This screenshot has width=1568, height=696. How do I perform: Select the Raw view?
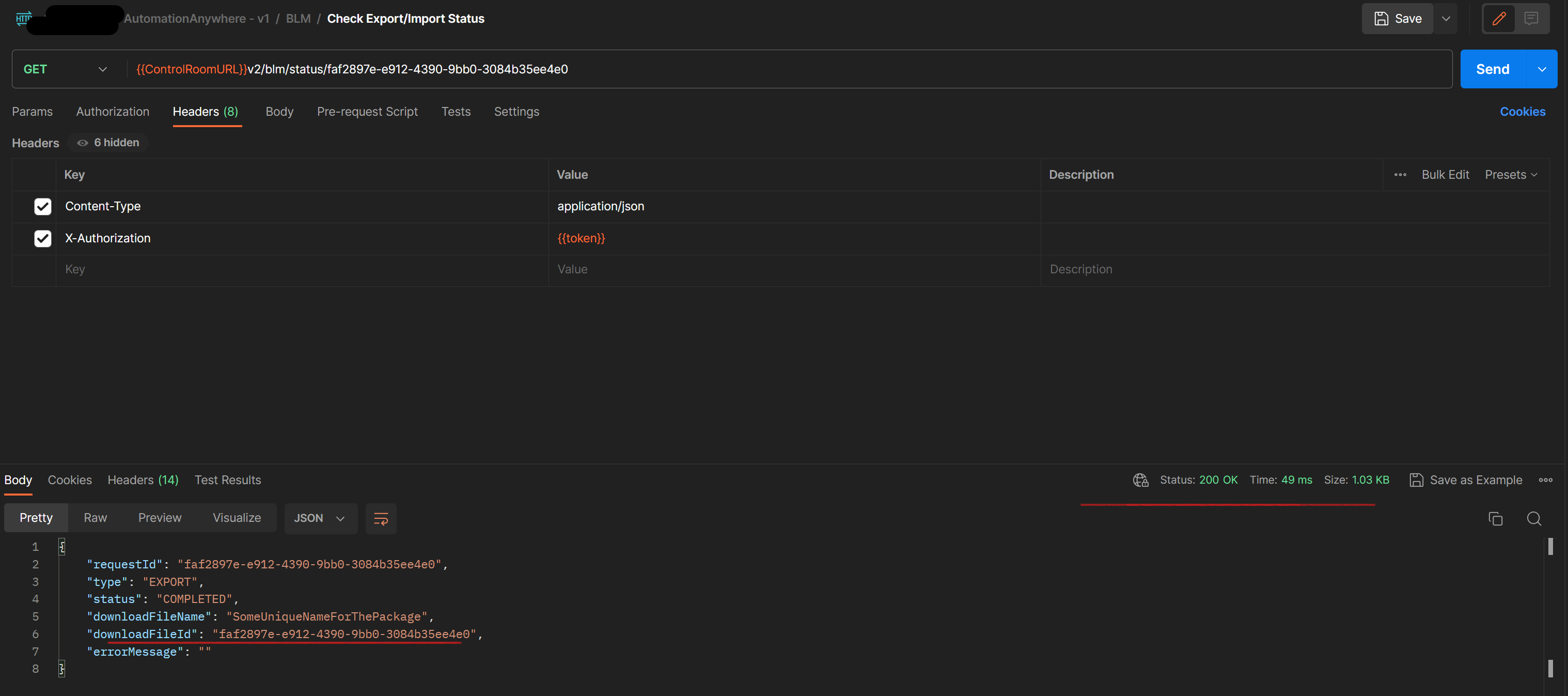tap(95, 518)
